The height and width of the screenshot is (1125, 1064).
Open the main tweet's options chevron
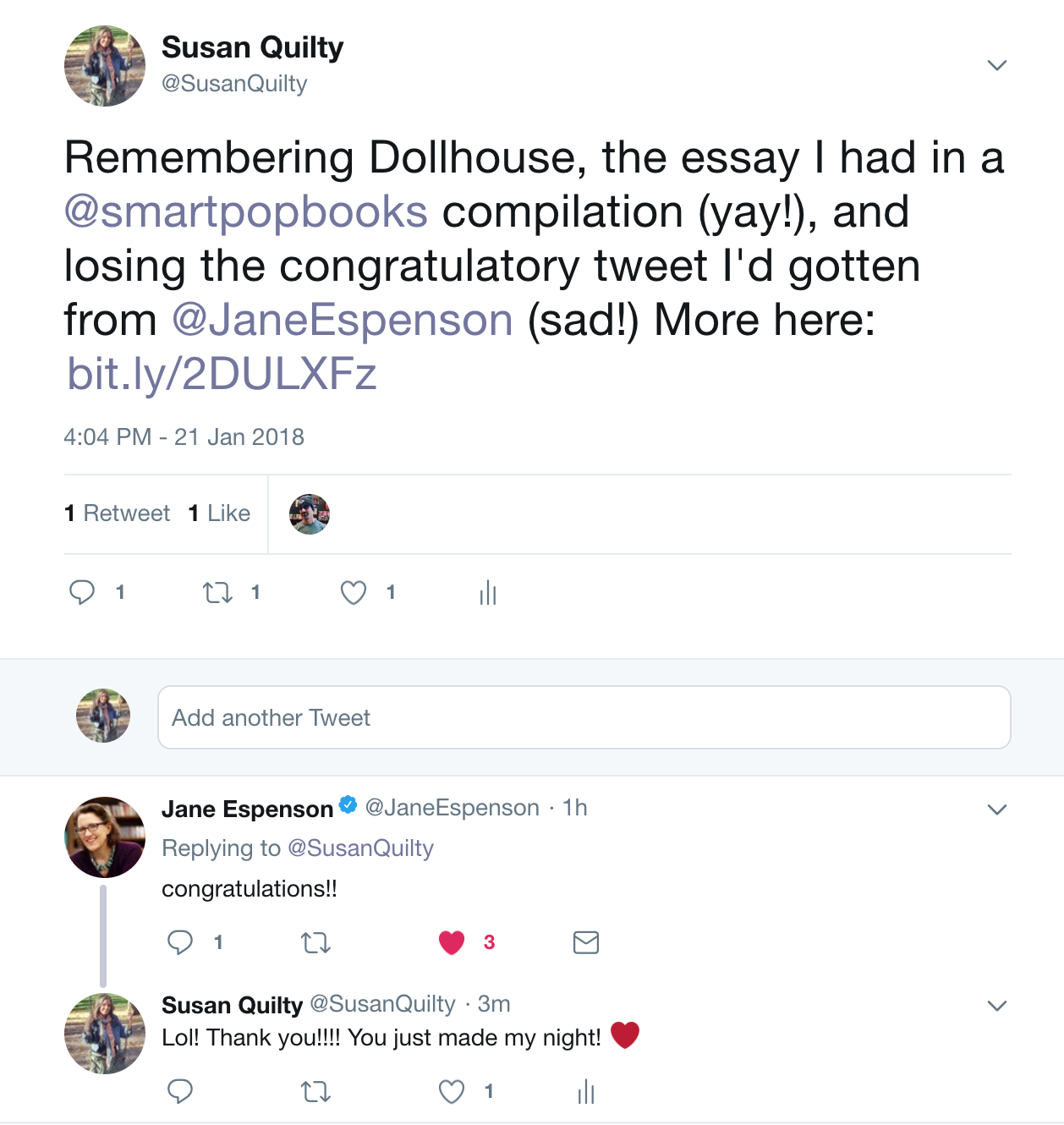pos(997,65)
